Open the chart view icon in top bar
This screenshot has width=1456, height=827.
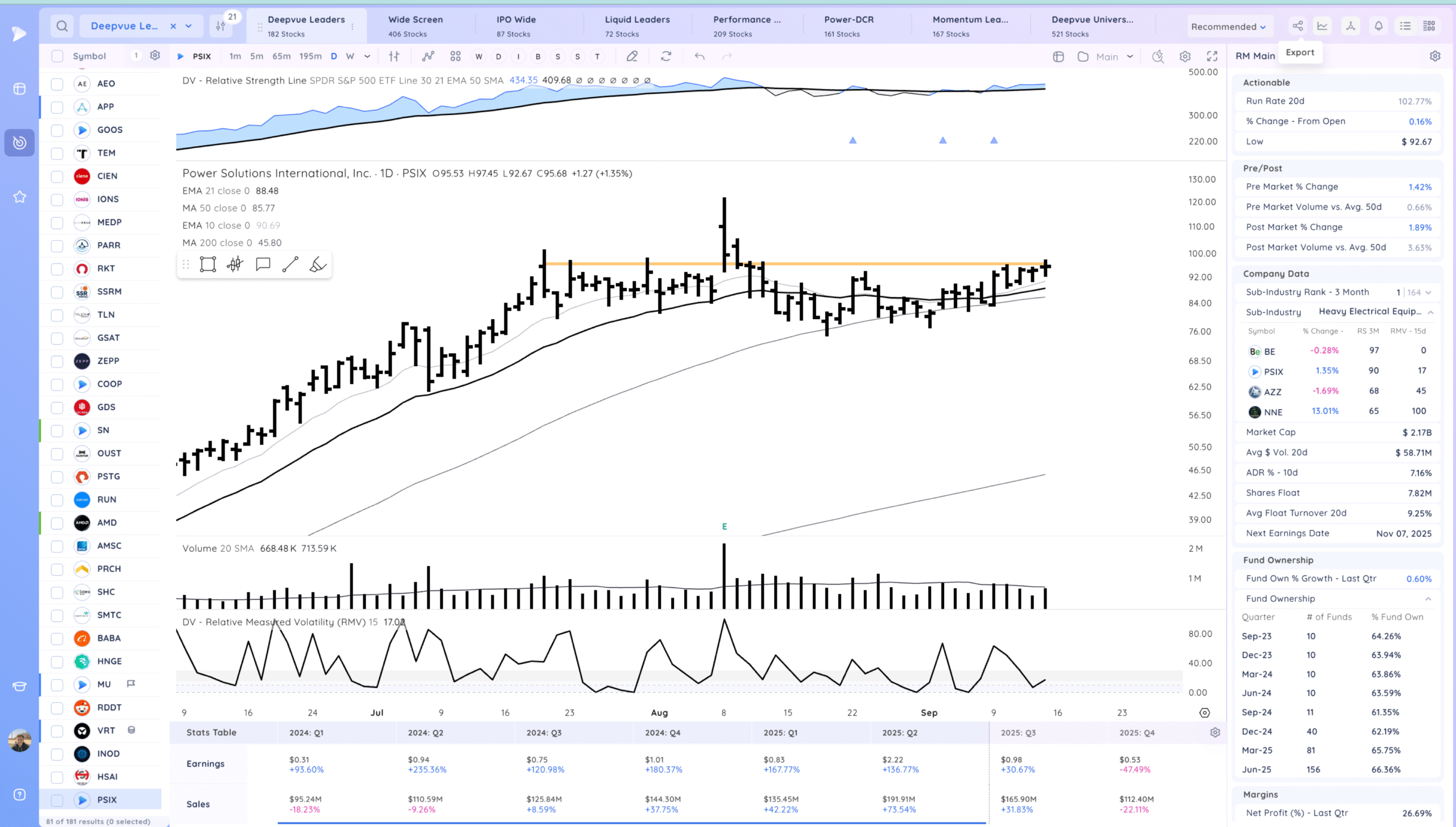pyautogui.click(x=1323, y=26)
